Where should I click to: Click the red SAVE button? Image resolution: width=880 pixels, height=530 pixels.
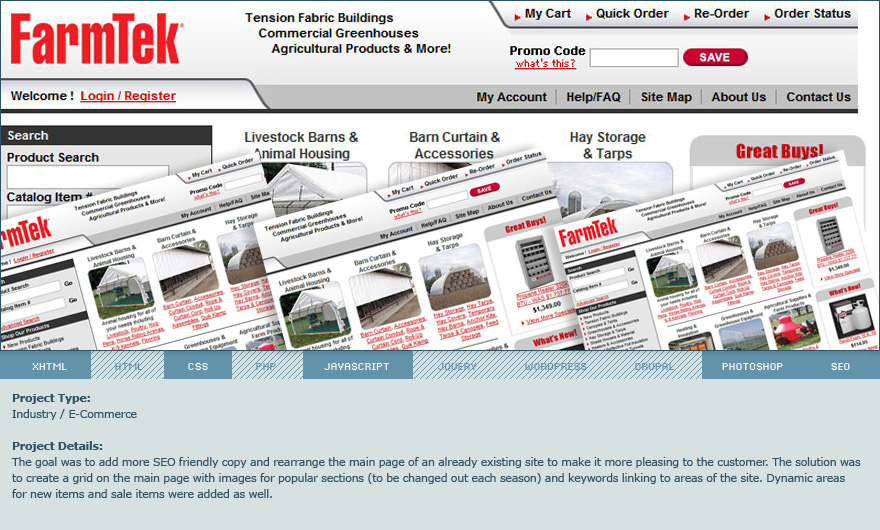coord(715,57)
